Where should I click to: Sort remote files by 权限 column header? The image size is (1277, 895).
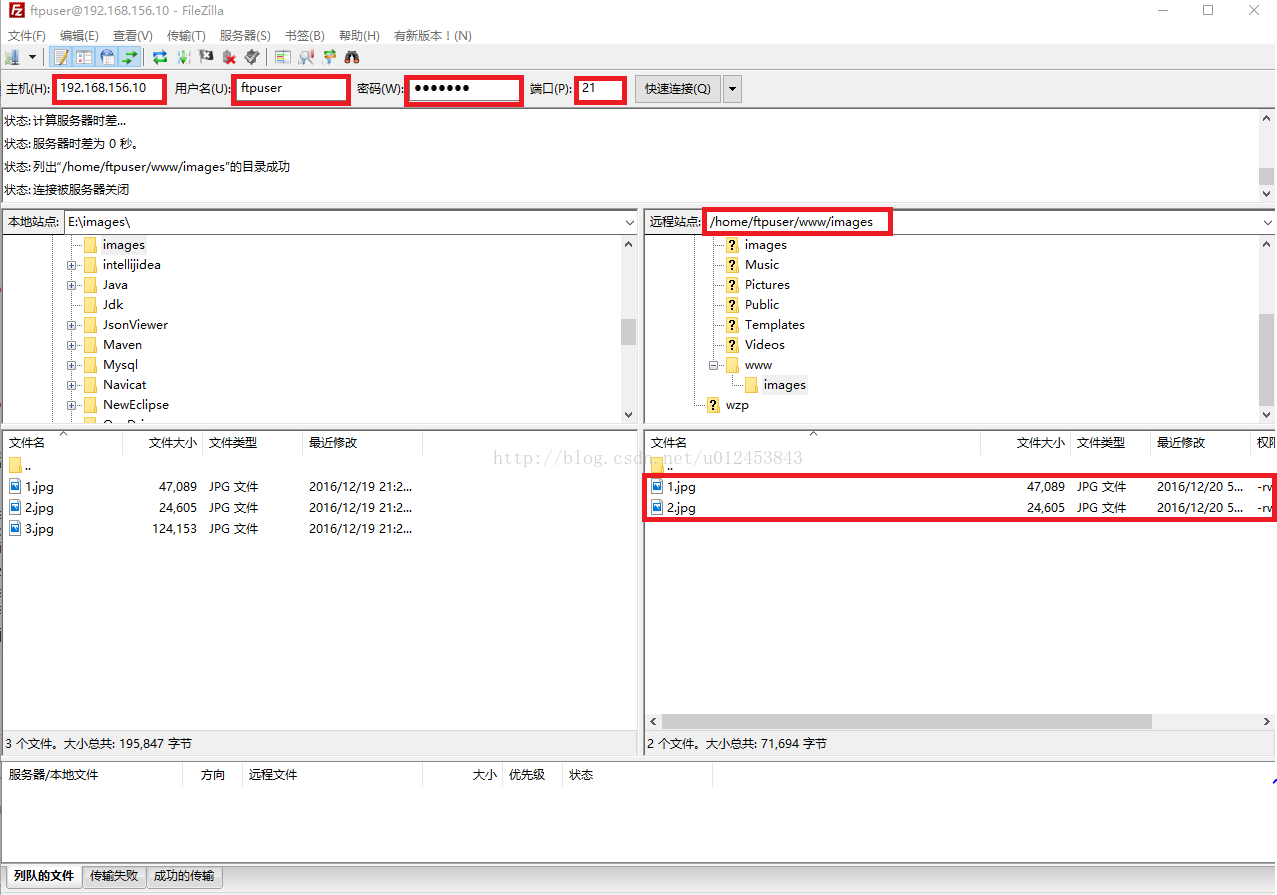[1264, 442]
